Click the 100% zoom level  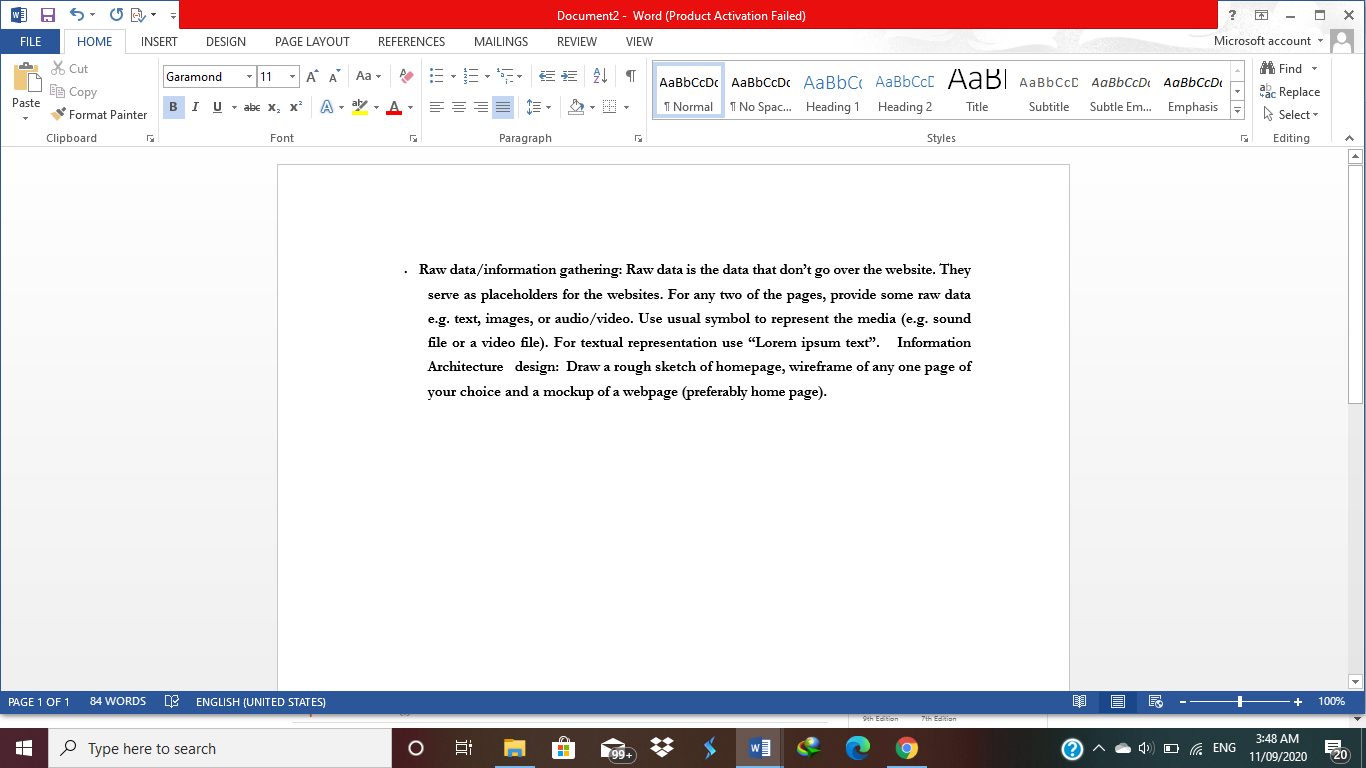(x=1332, y=702)
